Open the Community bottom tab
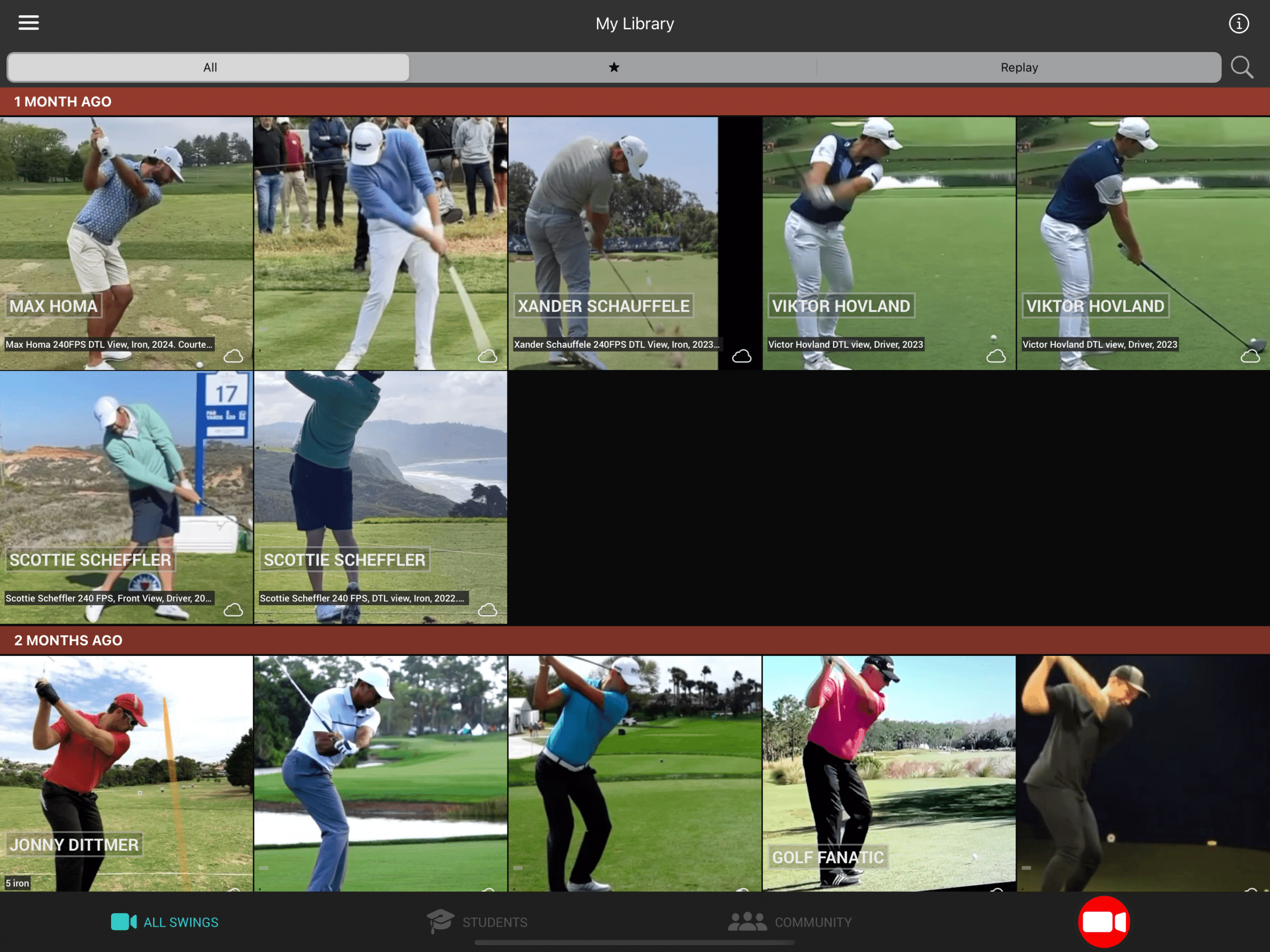The height and width of the screenshot is (952, 1270). pos(790,922)
